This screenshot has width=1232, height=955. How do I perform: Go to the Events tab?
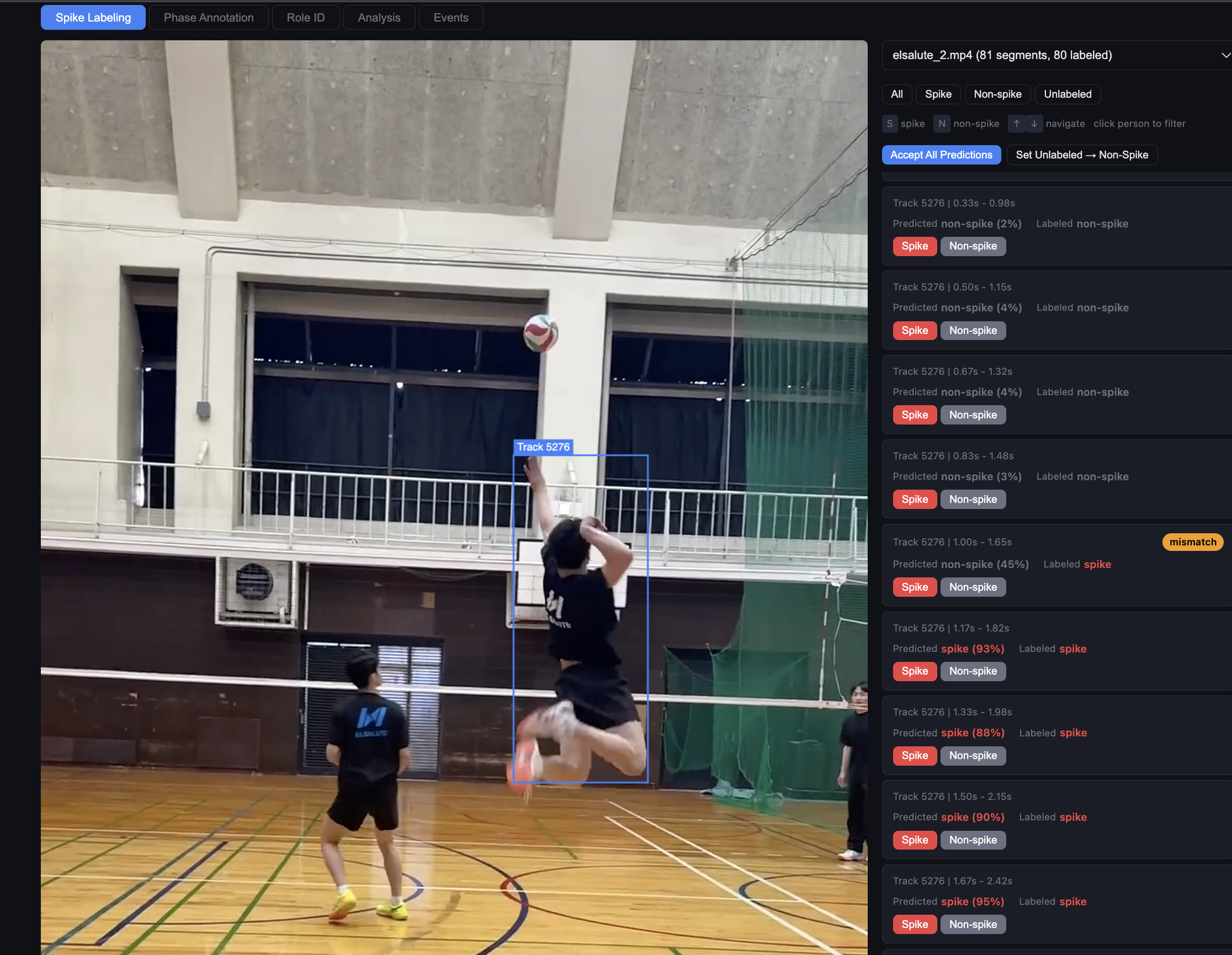coord(450,18)
